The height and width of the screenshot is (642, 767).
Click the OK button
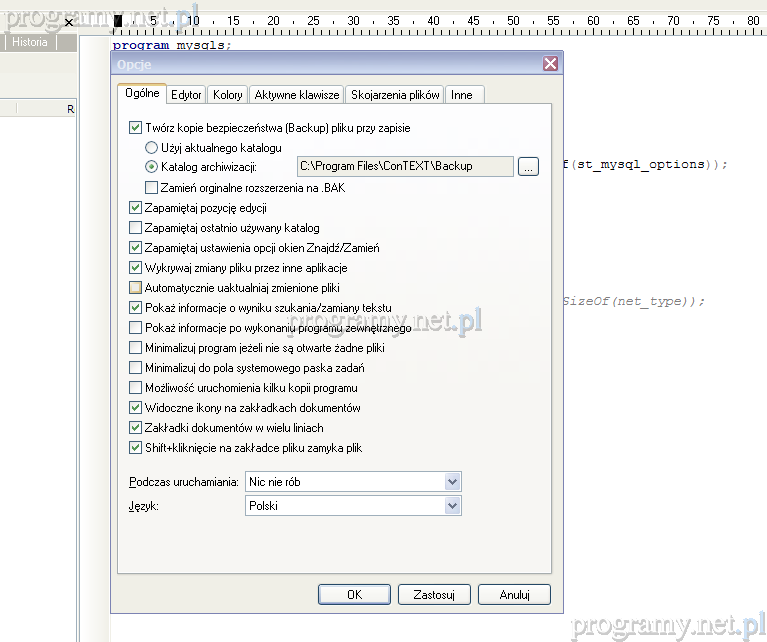tap(354, 594)
